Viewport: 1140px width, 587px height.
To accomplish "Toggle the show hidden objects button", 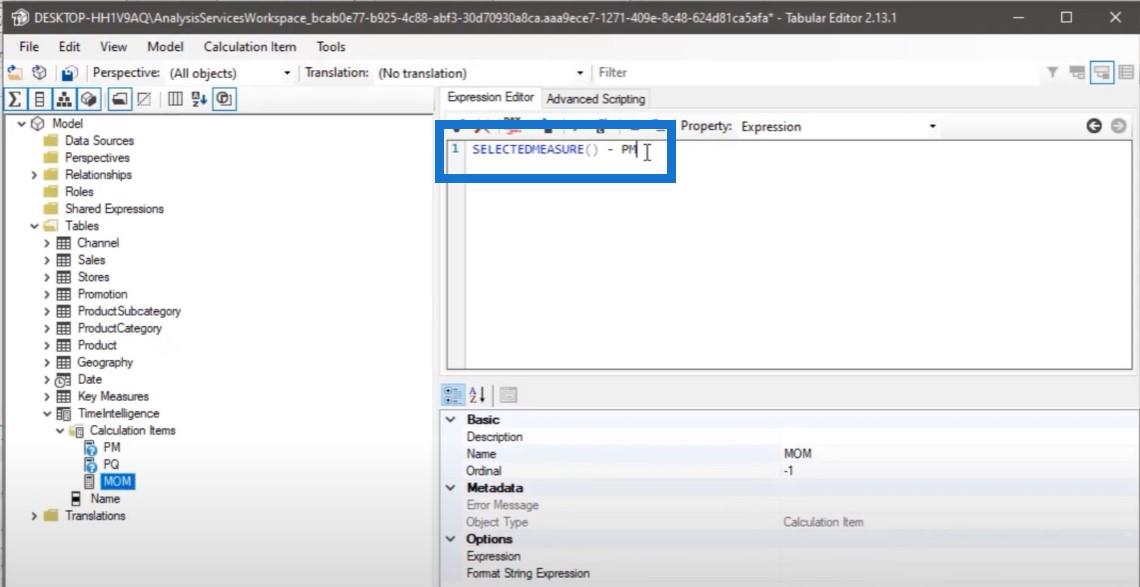I will click(144, 99).
